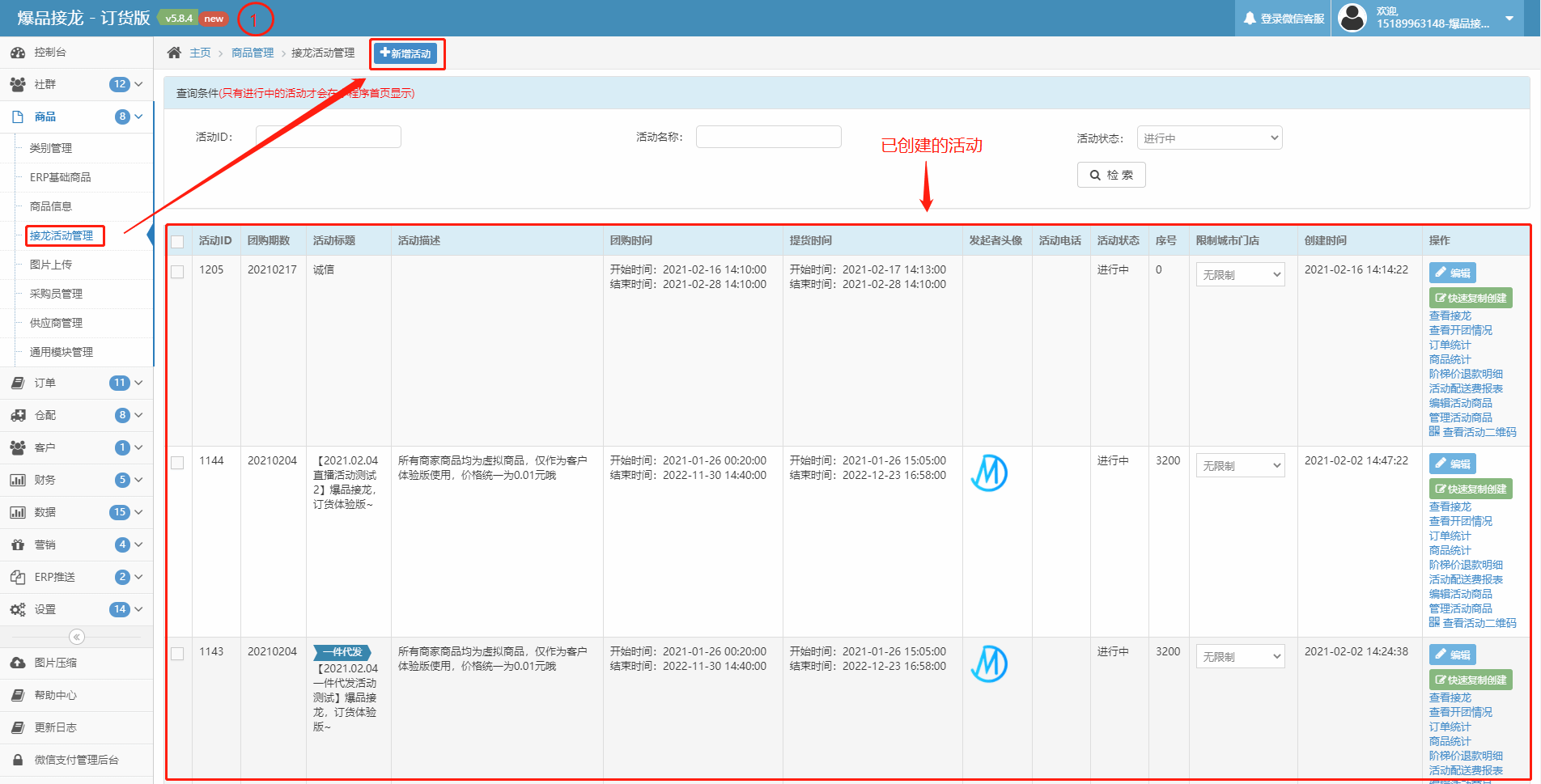Screen dimensions: 1541x784
Task: Collapse the 商品 menu chevron
Action: click(138, 117)
